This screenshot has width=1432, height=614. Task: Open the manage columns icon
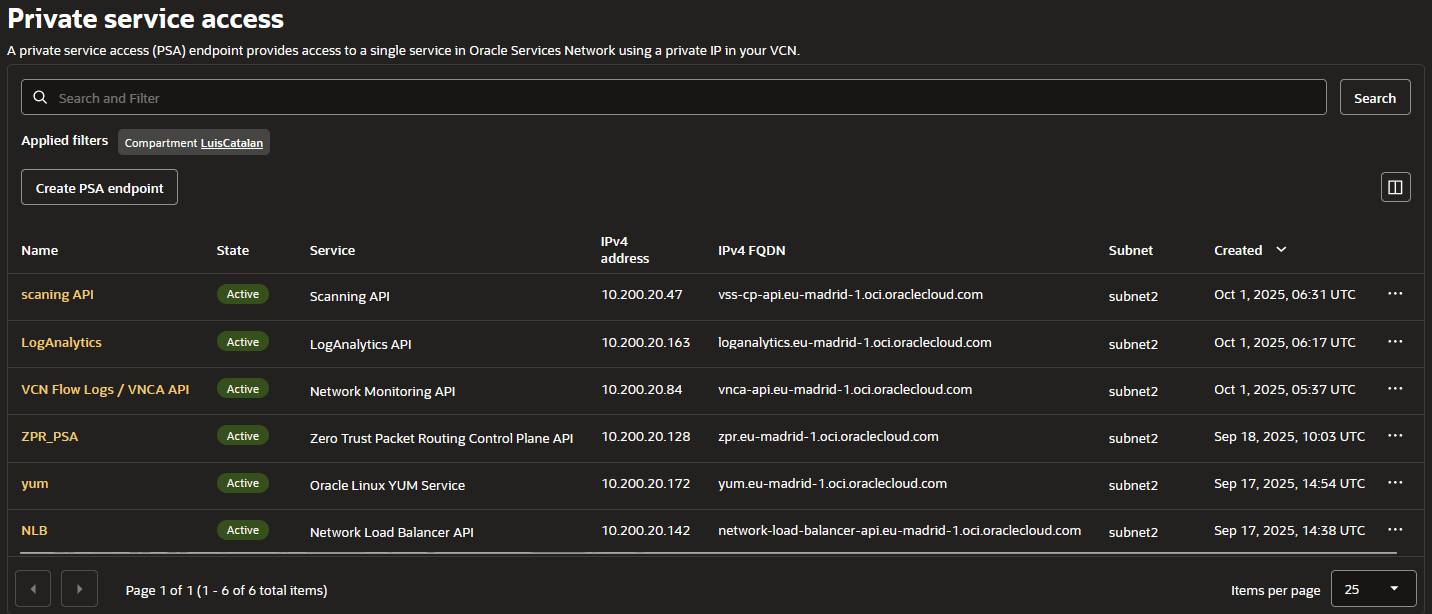(x=1395, y=186)
